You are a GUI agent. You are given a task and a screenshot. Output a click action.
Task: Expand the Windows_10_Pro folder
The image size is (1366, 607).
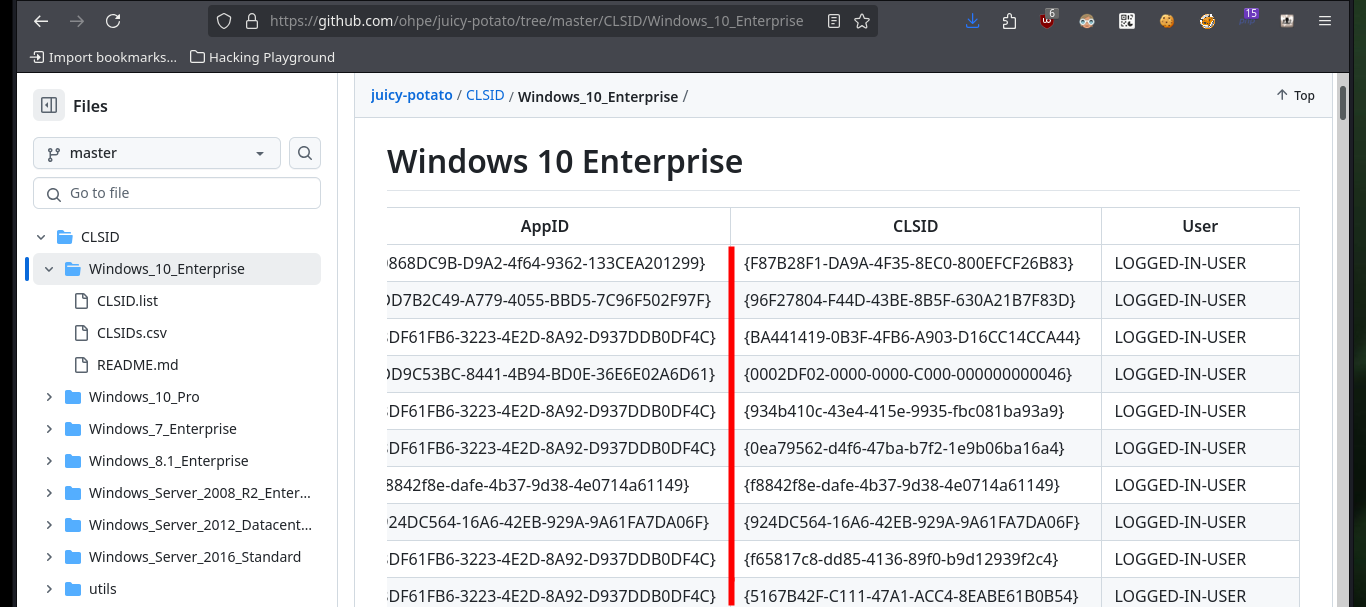(x=49, y=397)
